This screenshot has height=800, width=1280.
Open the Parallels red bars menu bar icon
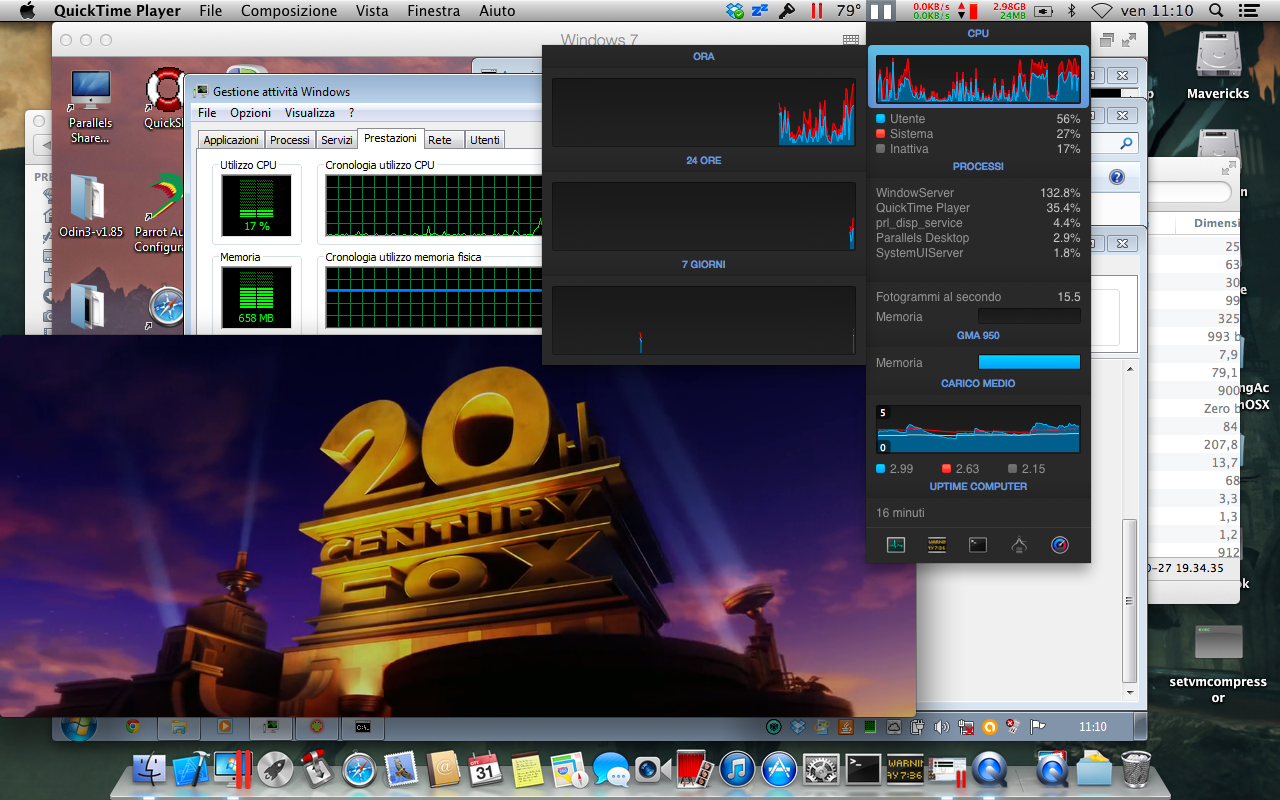[x=816, y=11]
